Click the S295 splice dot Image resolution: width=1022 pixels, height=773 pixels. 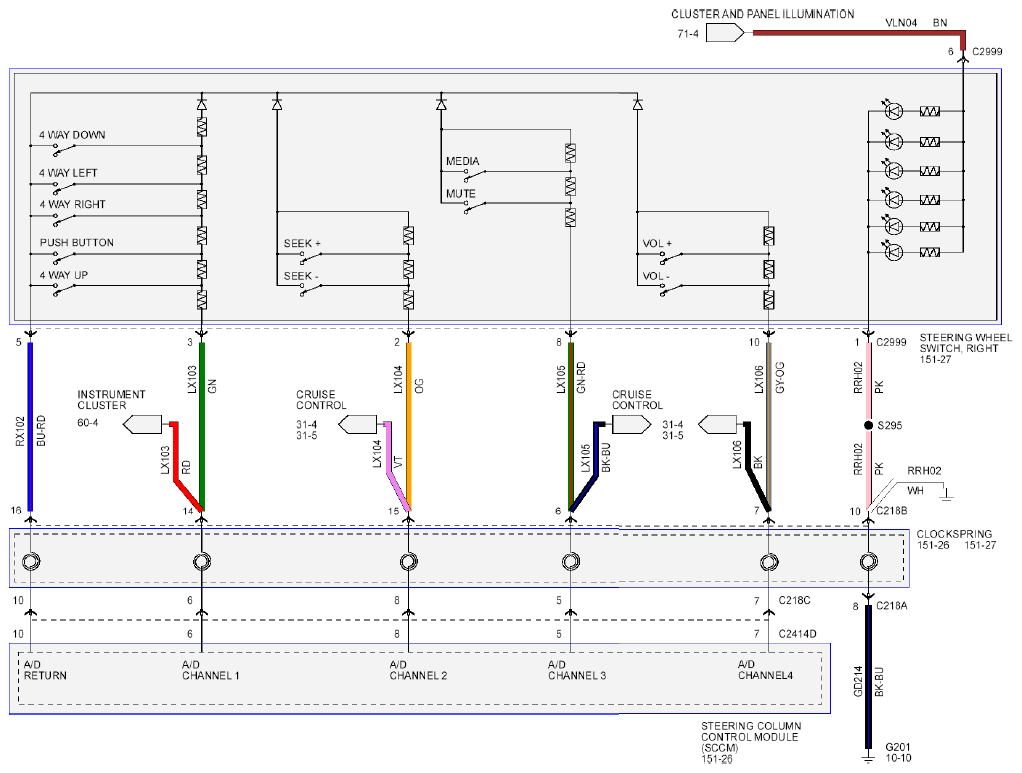[x=868, y=426]
